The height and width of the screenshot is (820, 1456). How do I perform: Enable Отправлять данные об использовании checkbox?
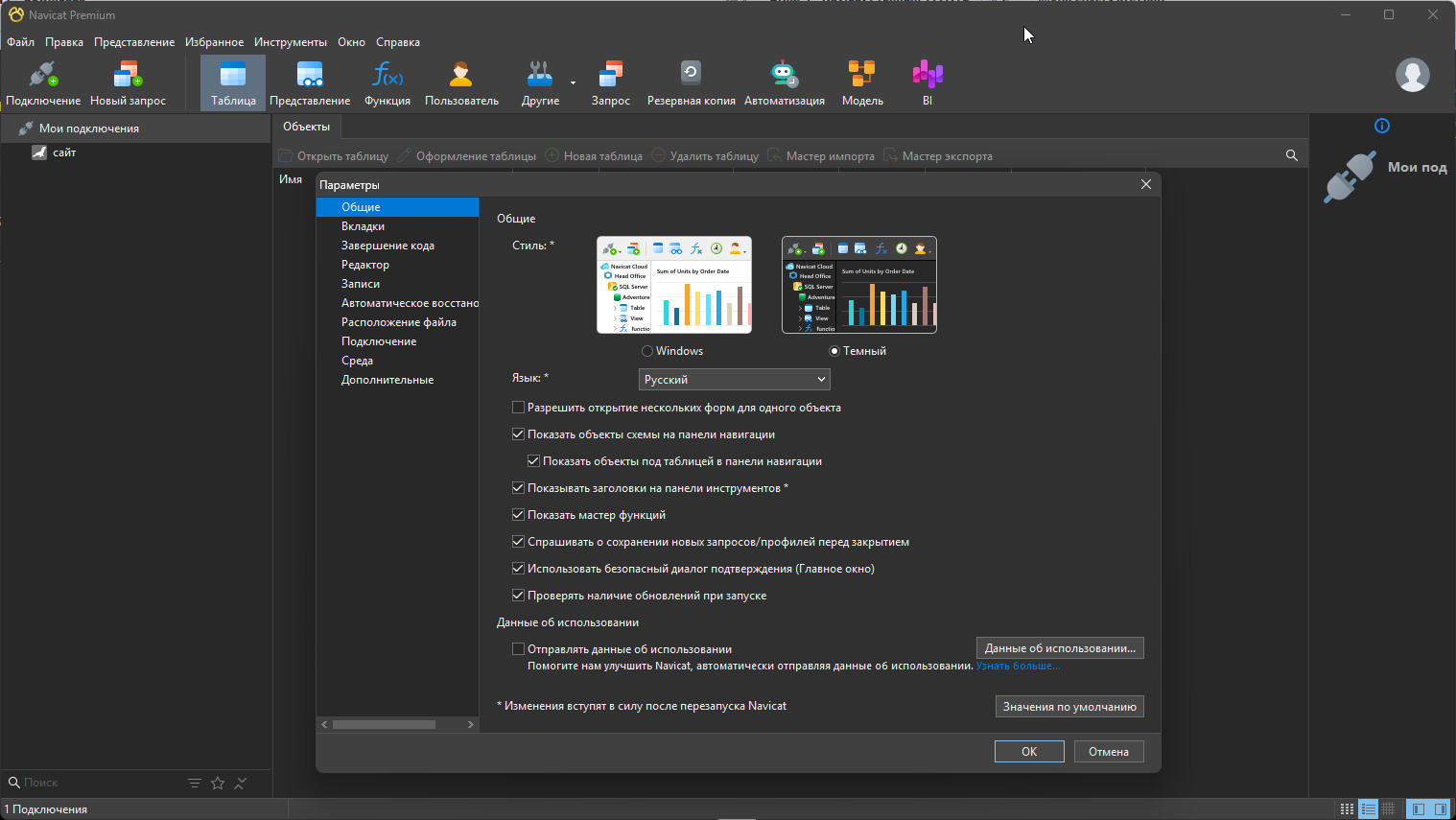pos(519,649)
